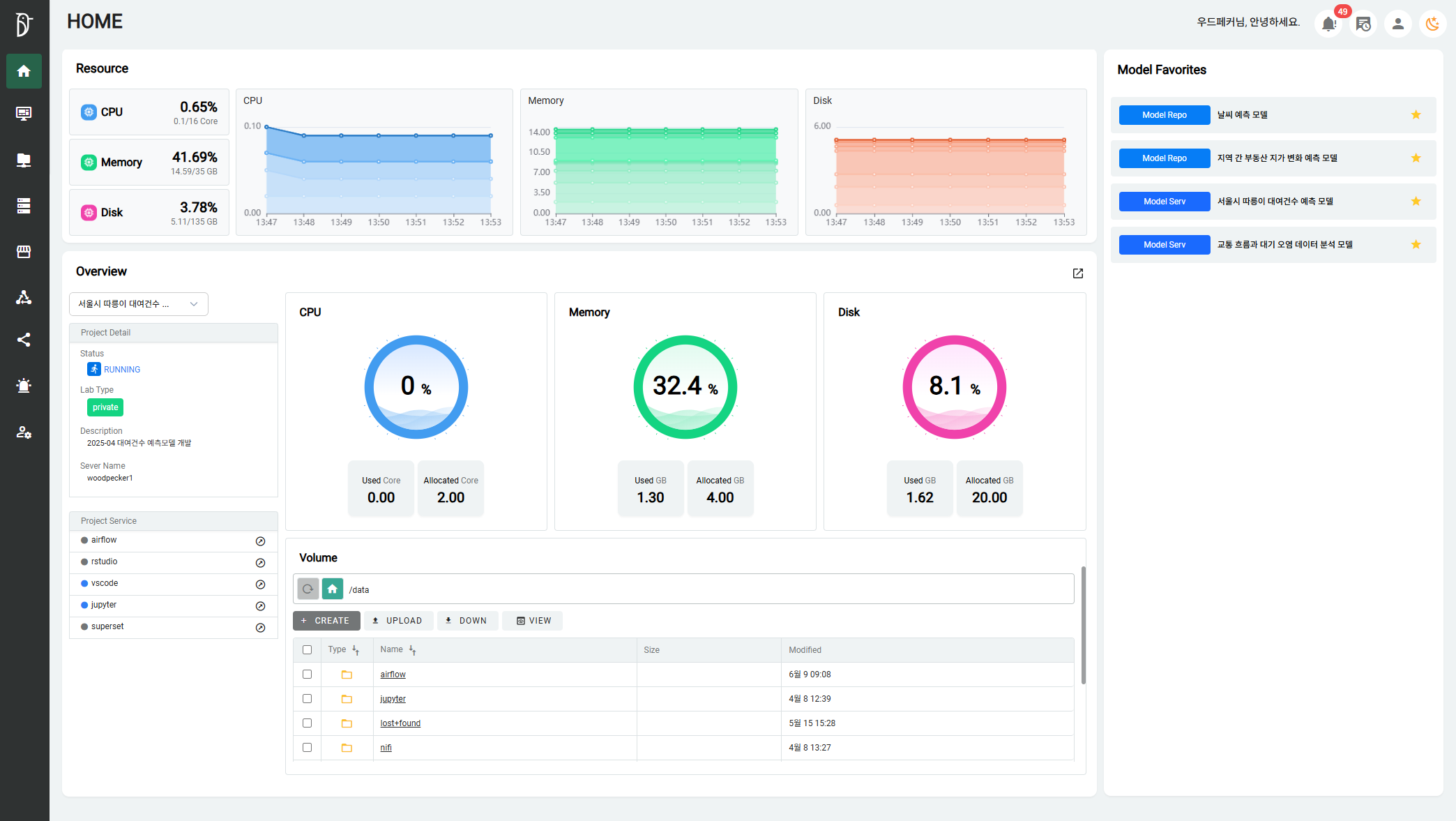Click the Home icon in sidebar
Viewport: 1456px width, 821px height.
(24, 71)
